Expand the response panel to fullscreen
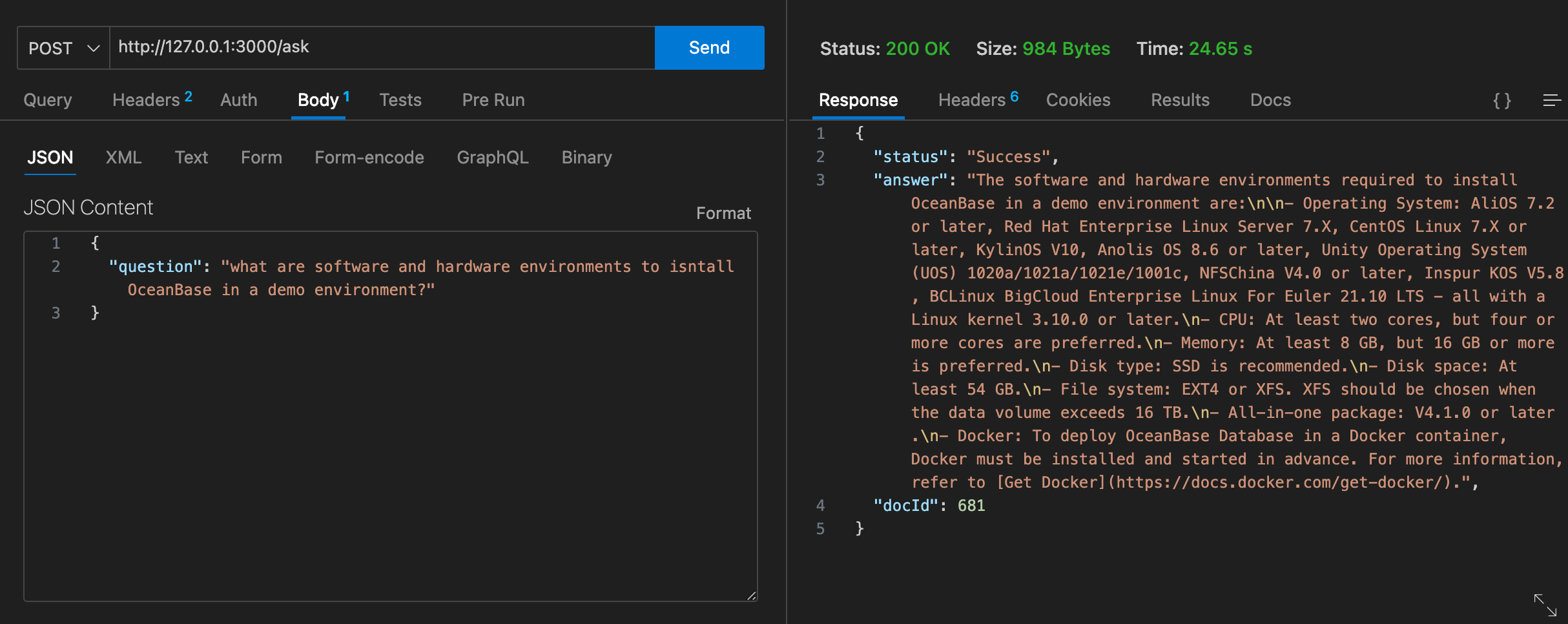This screenshot has width=1568, height=624. click(x=1545, y=605)
